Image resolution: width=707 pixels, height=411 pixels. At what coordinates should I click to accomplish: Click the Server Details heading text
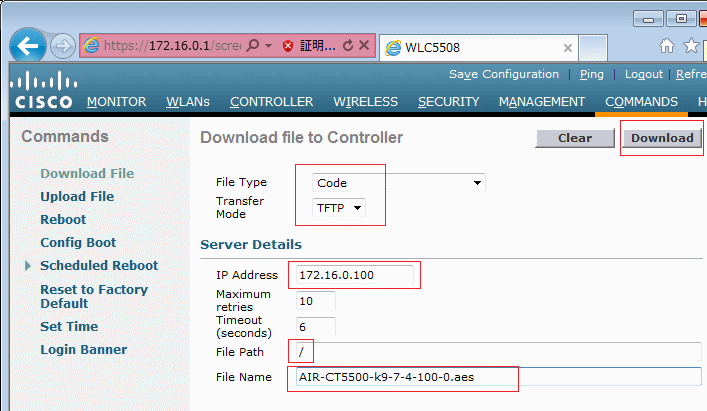(251, 244)
